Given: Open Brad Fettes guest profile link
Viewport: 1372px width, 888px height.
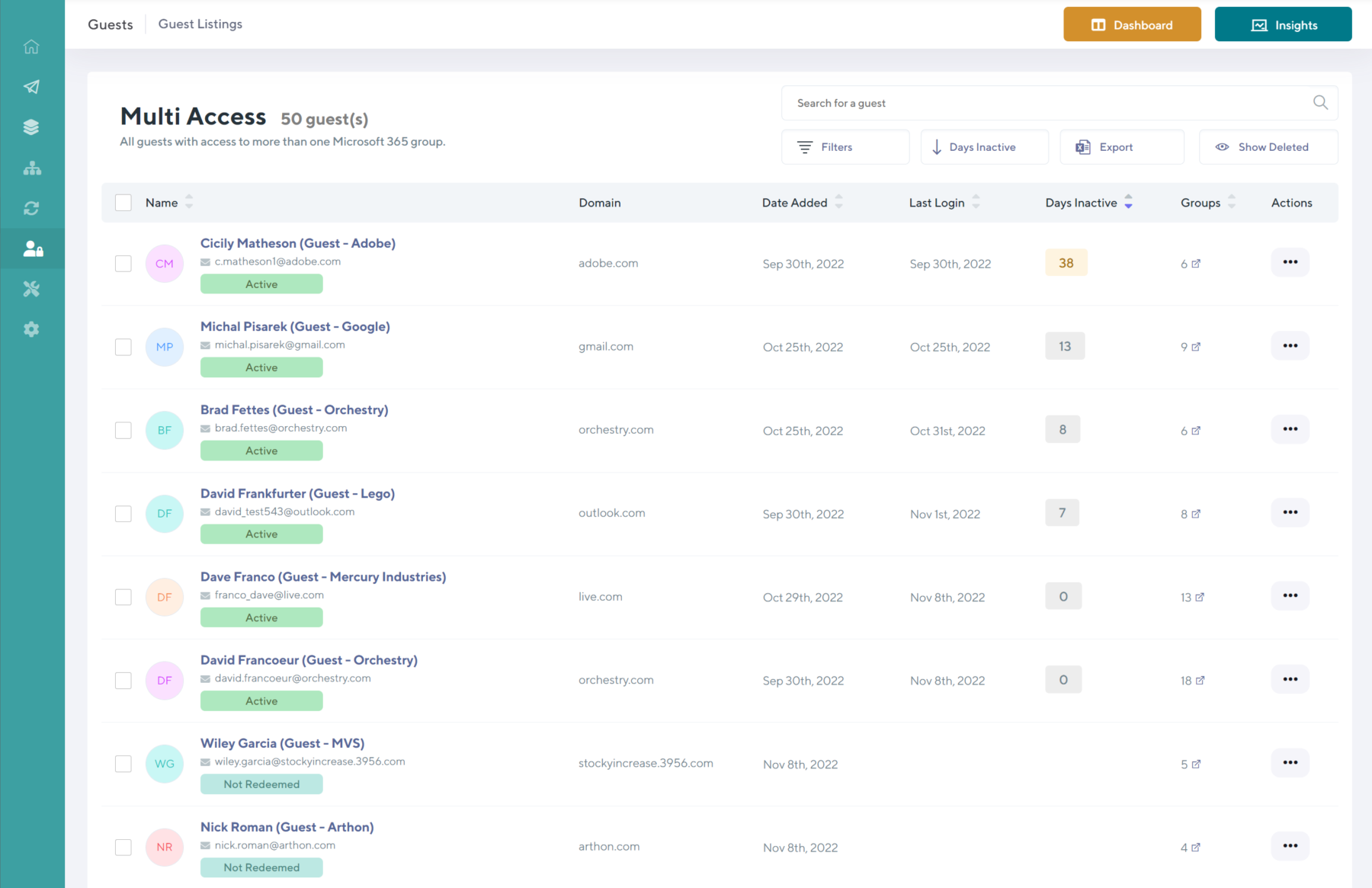Looking at the screenshot, I should [x=294, y=409].
